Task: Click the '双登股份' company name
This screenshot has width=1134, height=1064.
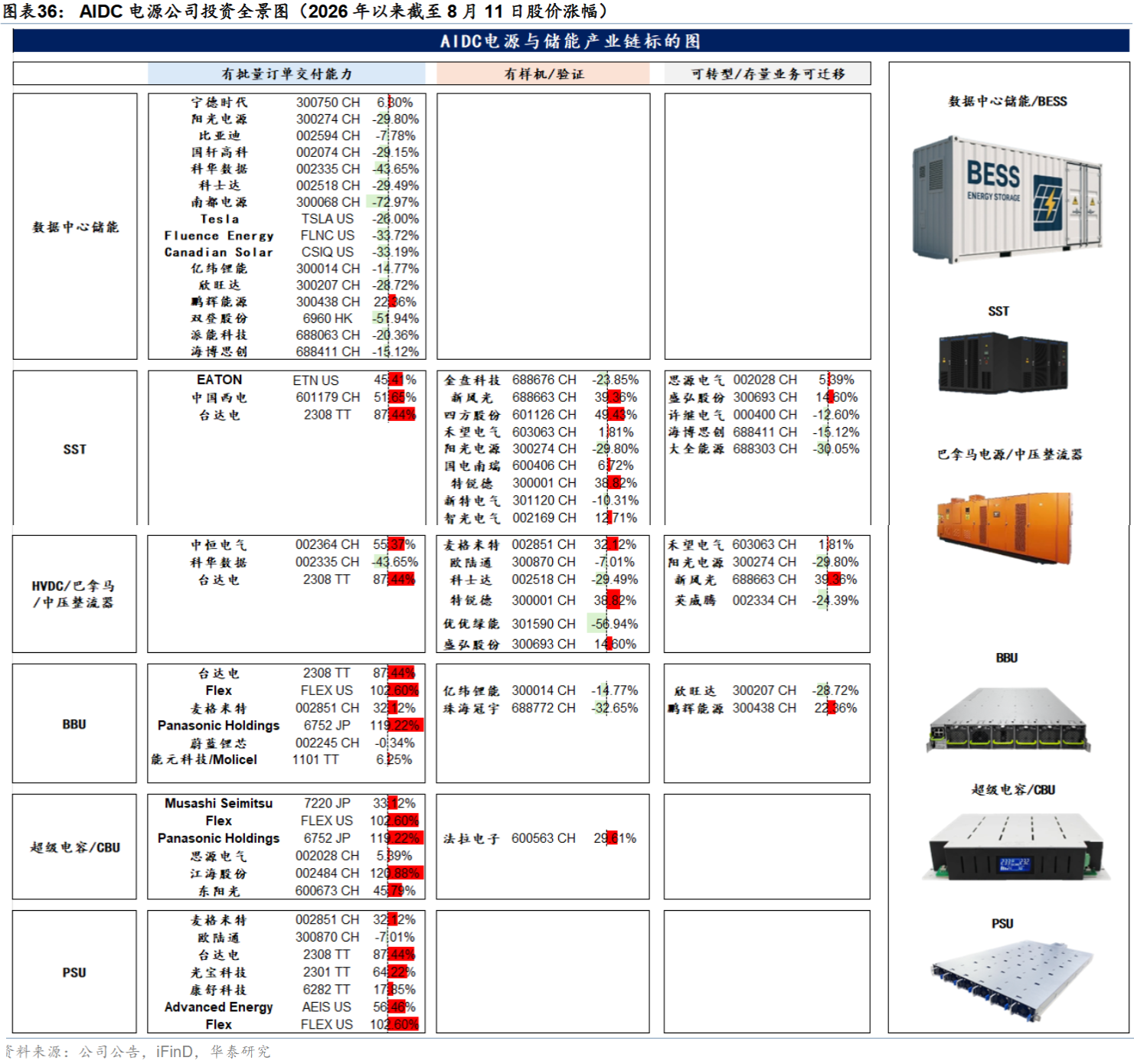Action: click(x=220, y=318)
